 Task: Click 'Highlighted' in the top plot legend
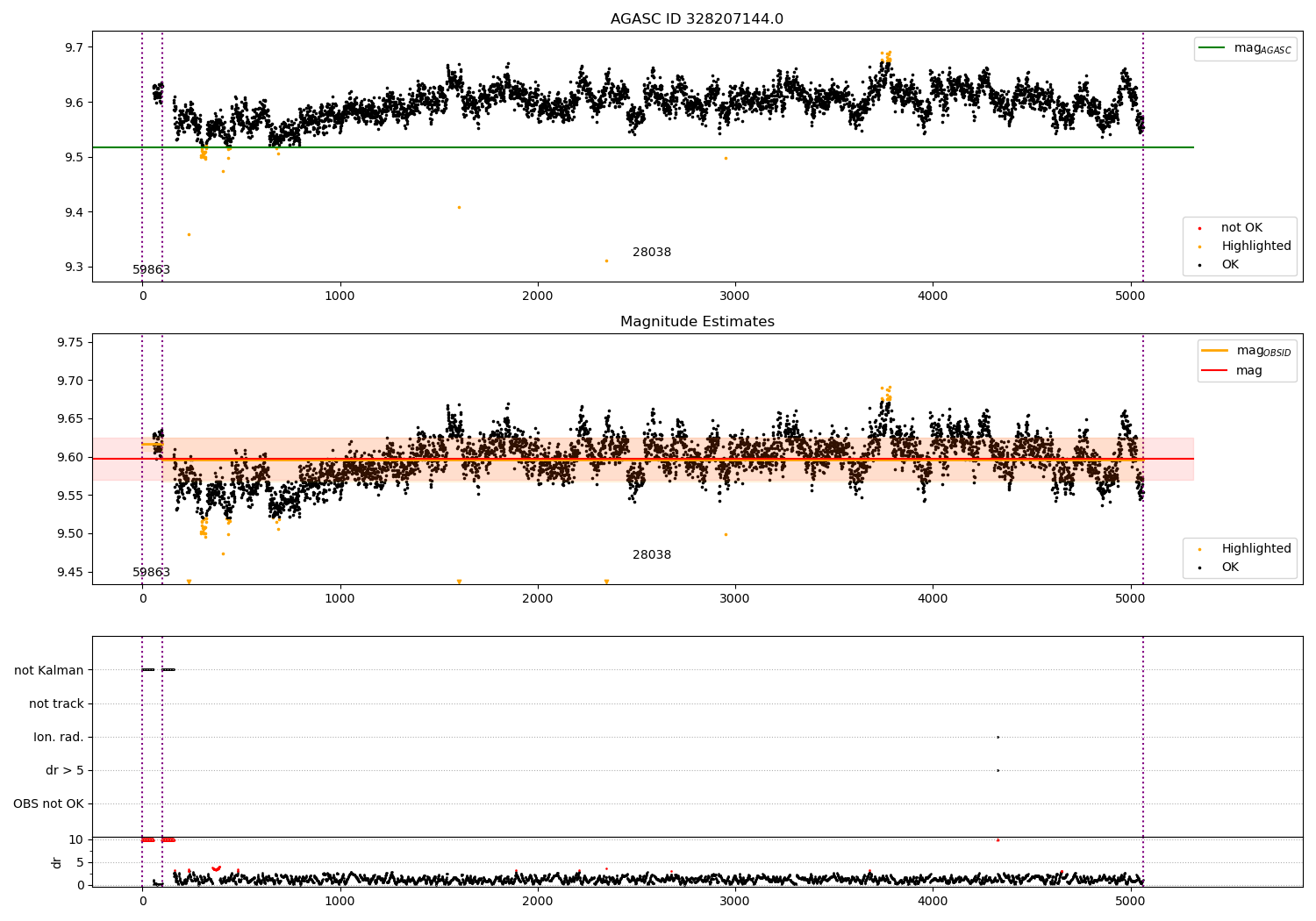pyautogui.click(x=1256, y=246)
